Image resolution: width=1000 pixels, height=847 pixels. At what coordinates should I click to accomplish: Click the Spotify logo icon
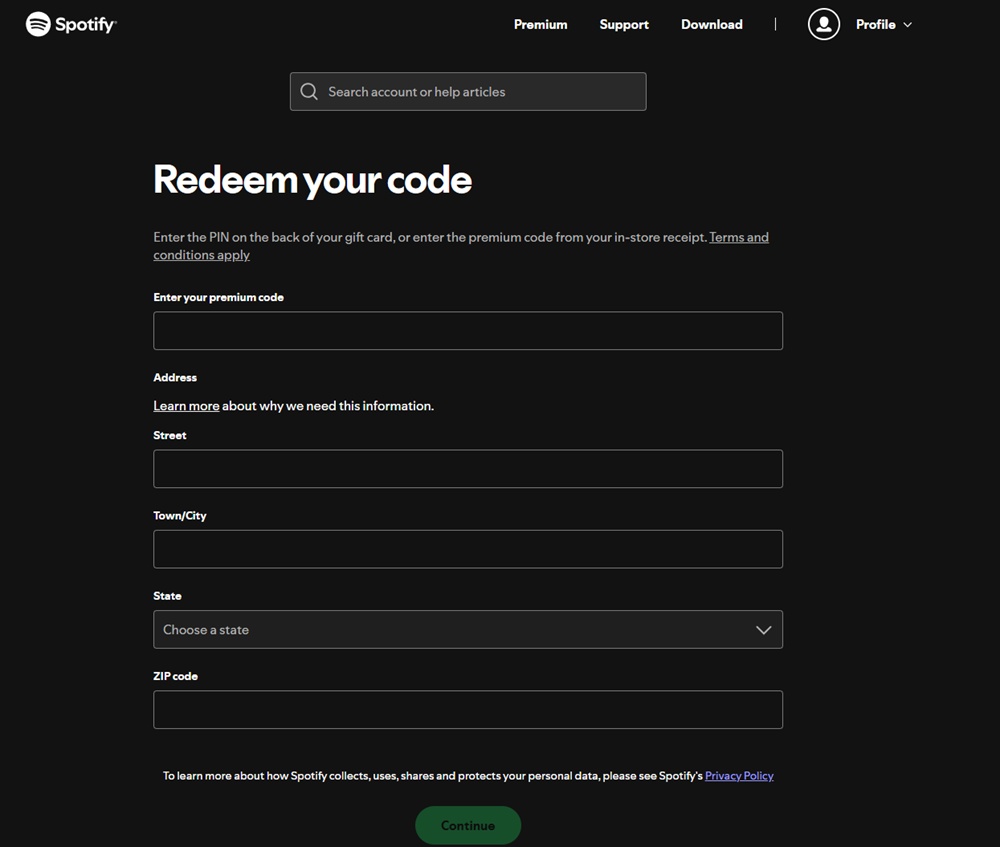click(x=38, y=24)
